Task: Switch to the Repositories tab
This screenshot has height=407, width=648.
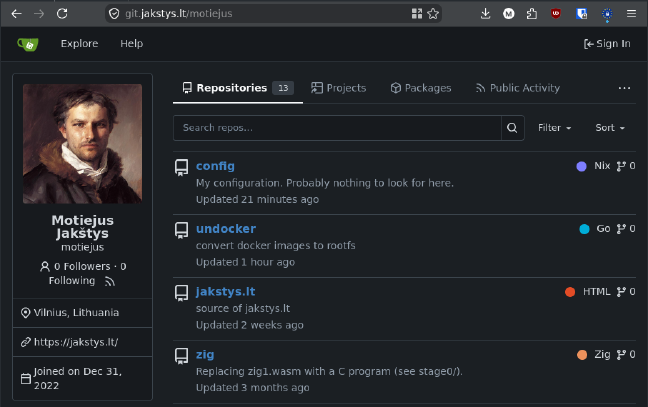Action: coord(238,88)
